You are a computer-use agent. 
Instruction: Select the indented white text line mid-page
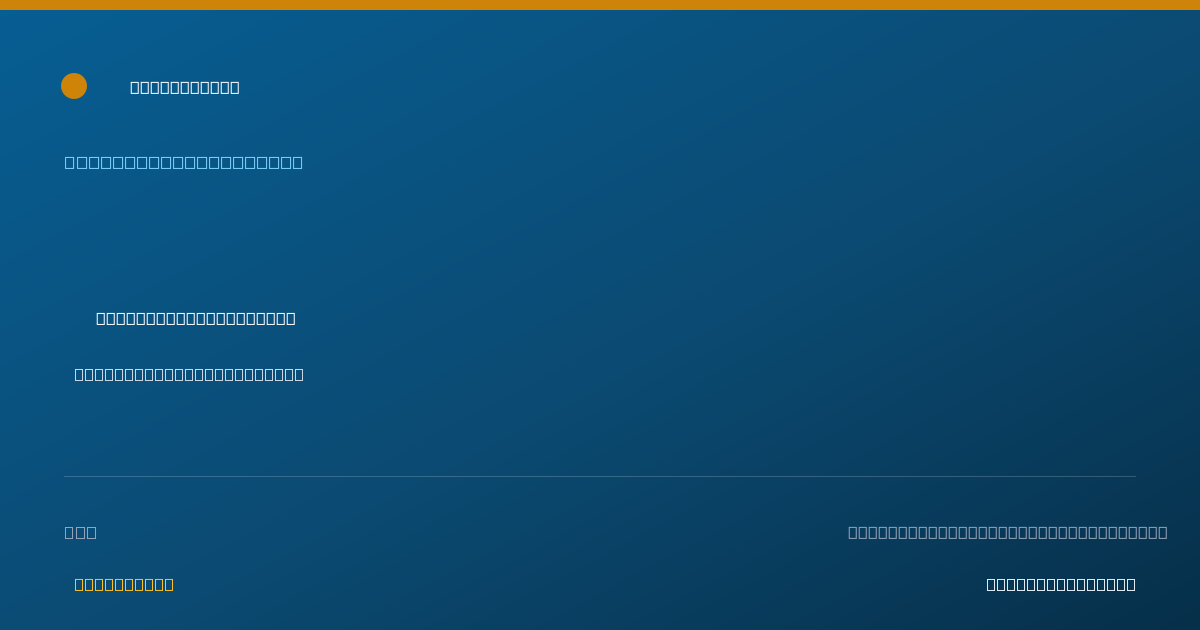196,318
